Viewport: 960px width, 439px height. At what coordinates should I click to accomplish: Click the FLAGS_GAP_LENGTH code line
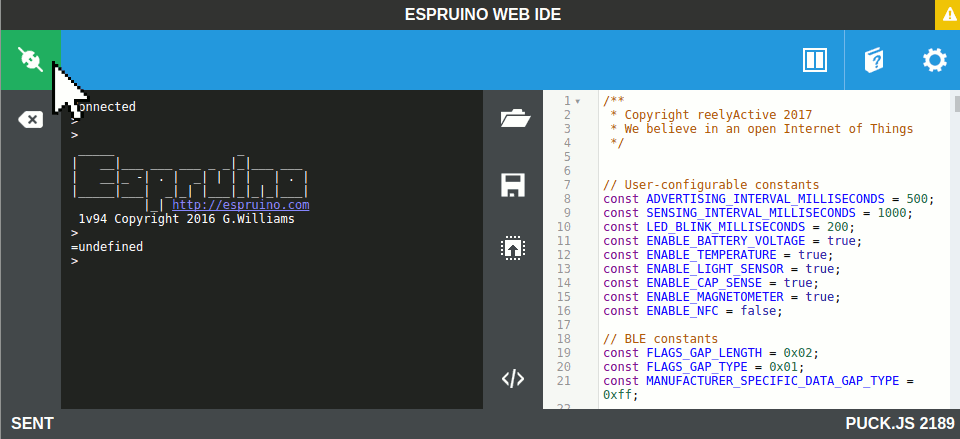pos(711,353)
